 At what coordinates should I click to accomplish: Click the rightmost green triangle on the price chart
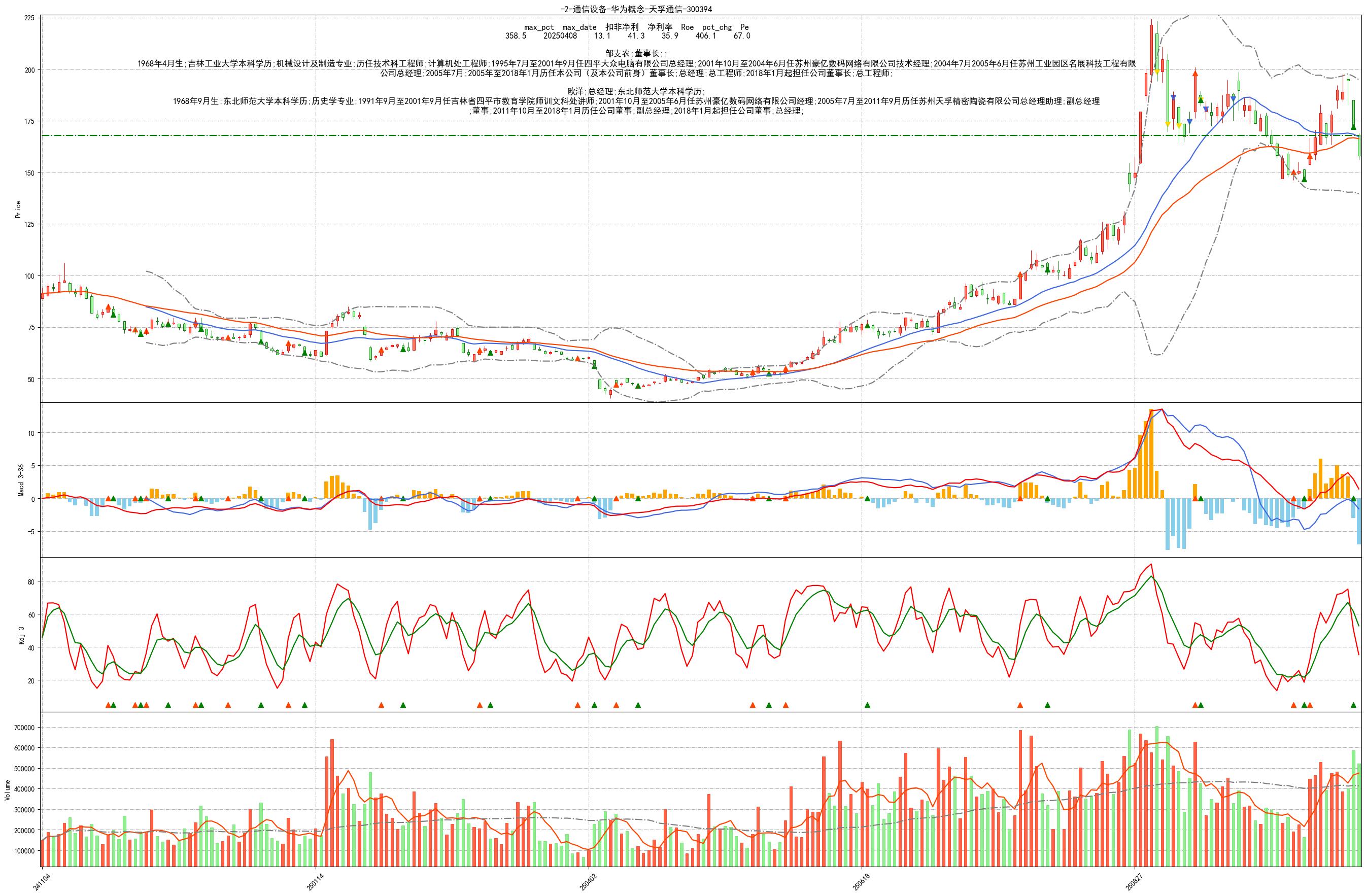1353,127
